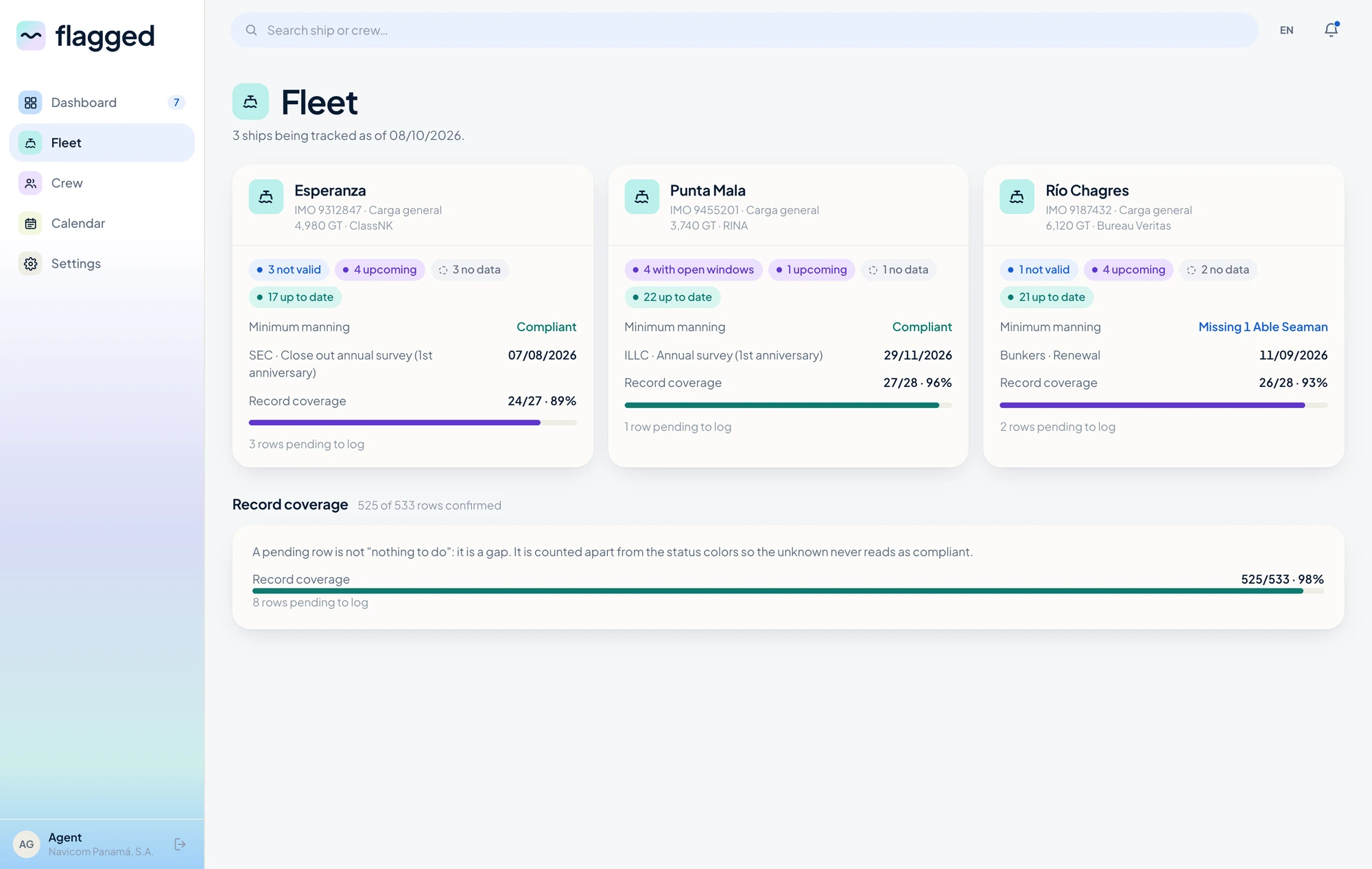
Task: Click Río Chagres's 1 not valid chip
Action: pos(1039,270)
